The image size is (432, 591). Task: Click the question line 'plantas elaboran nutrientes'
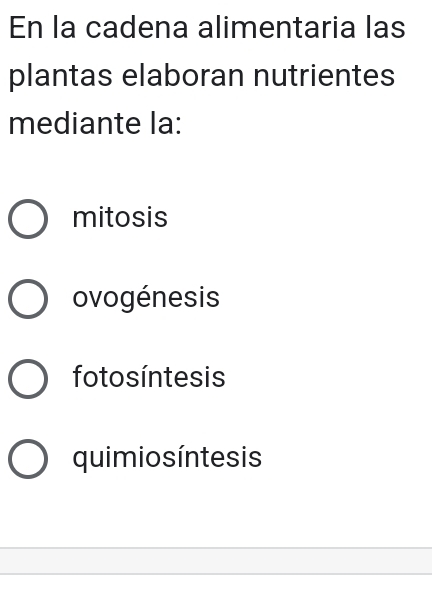coord(202,77)
